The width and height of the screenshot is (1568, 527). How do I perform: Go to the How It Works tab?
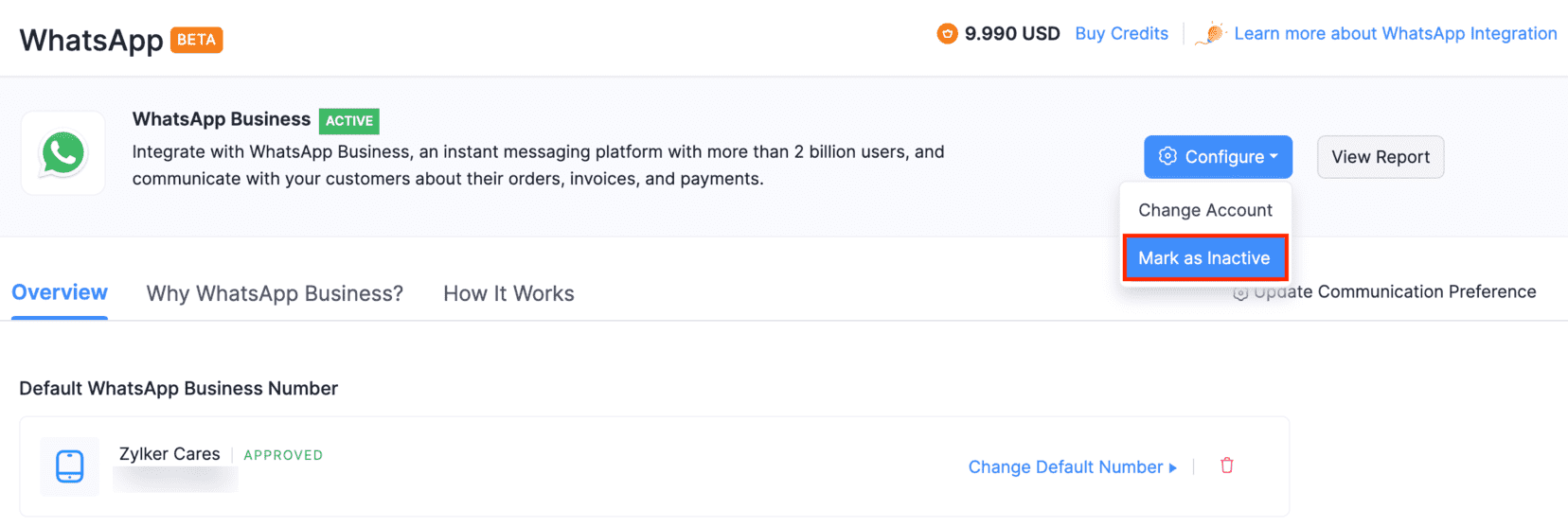tap(508, 293)
